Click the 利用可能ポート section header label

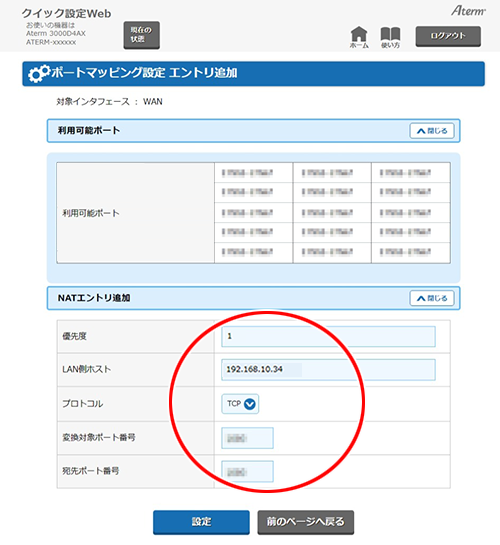[x=89, y=131]
